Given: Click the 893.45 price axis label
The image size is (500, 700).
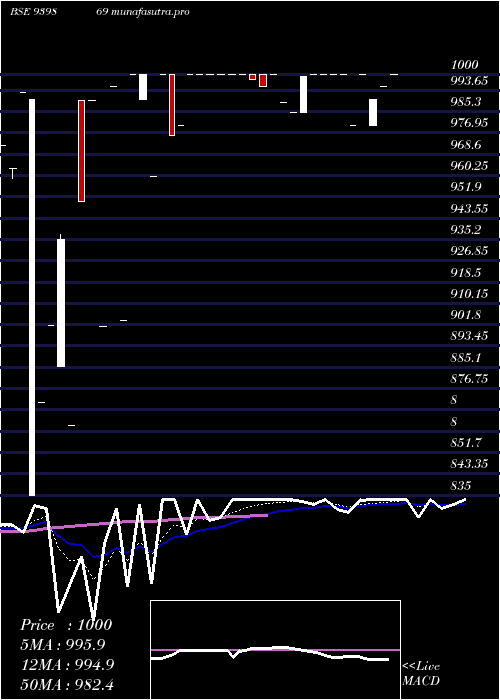Looking at the screenshot, I should point(469,336).
